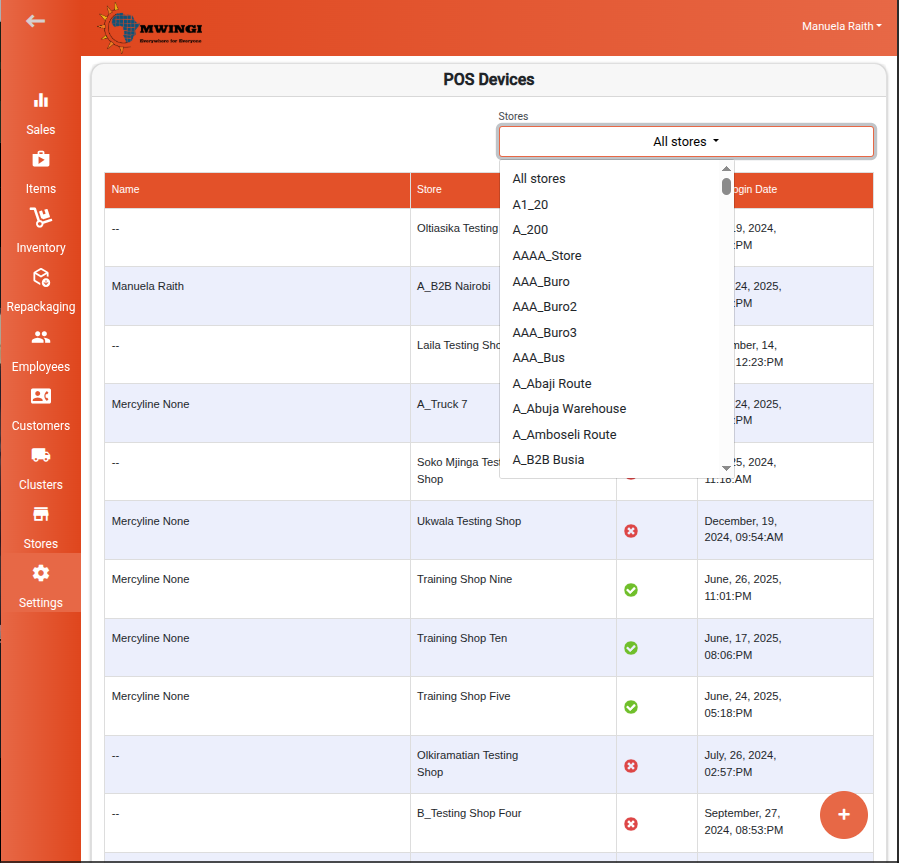
Task: Collapse the All stores dropdown
Action: click(x=686, y=142)
